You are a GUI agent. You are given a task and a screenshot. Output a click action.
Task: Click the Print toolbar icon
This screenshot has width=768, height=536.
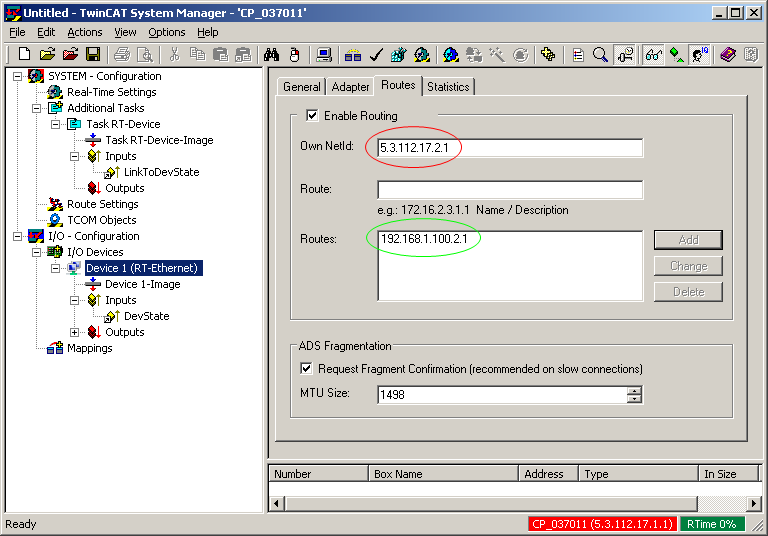pyautogui.click(x=122, y=54)
